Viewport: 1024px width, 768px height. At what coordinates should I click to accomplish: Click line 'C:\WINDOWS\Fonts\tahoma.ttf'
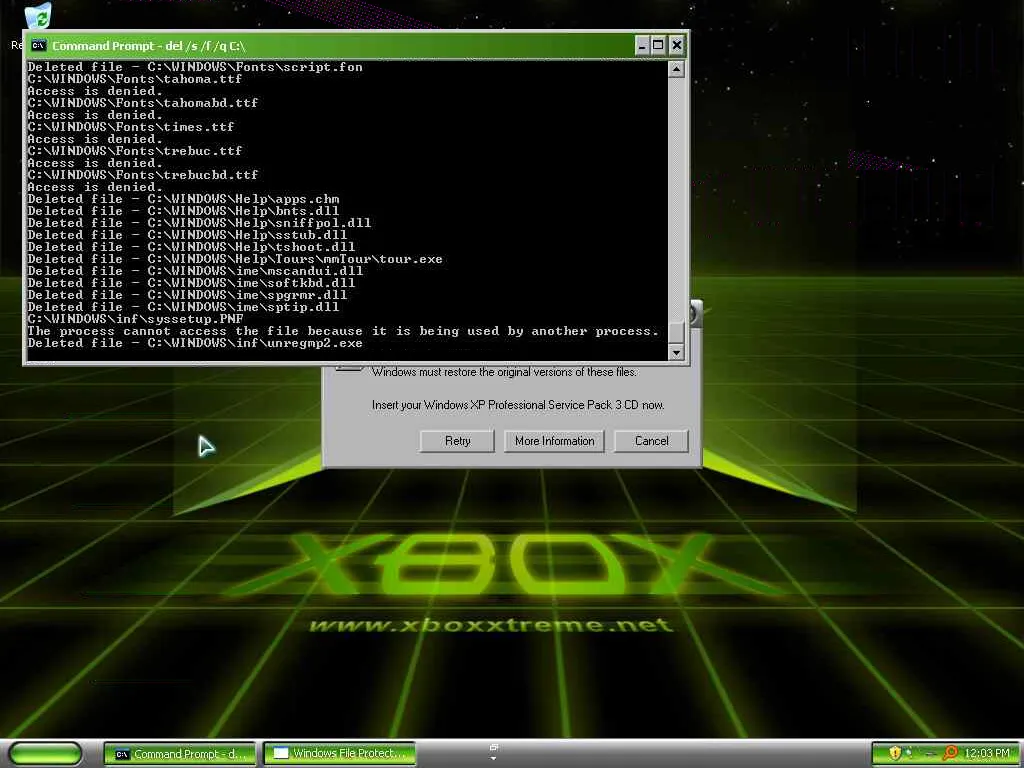click(x=135, y=79)
